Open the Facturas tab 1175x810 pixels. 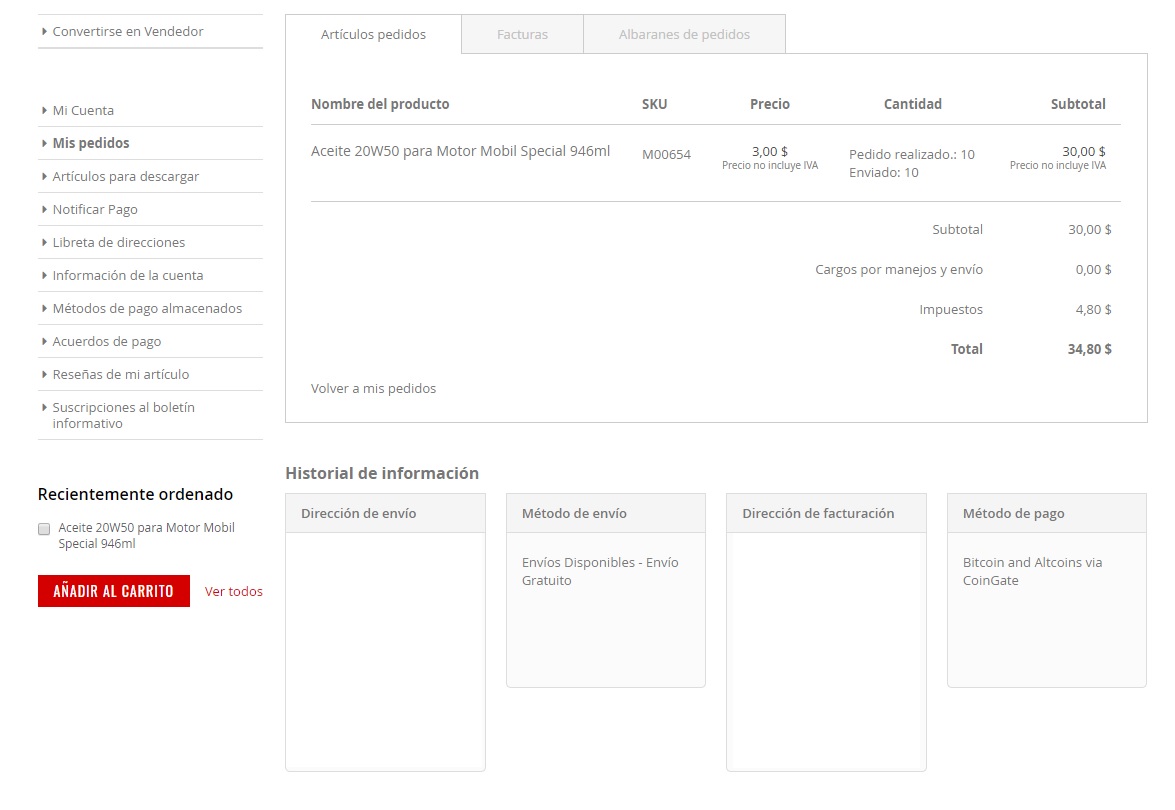(x=522, y=34)
